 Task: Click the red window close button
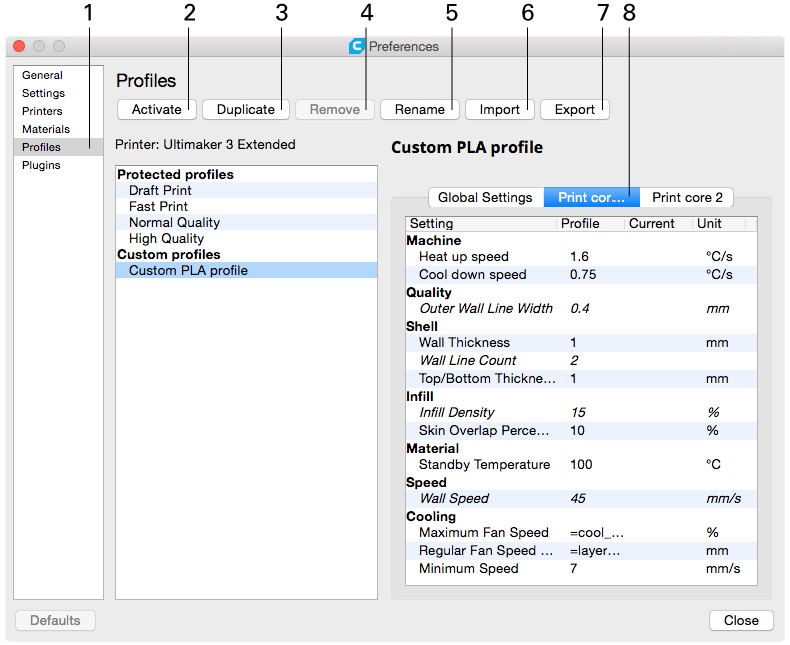pyautogui.click(x=19, y=46)
